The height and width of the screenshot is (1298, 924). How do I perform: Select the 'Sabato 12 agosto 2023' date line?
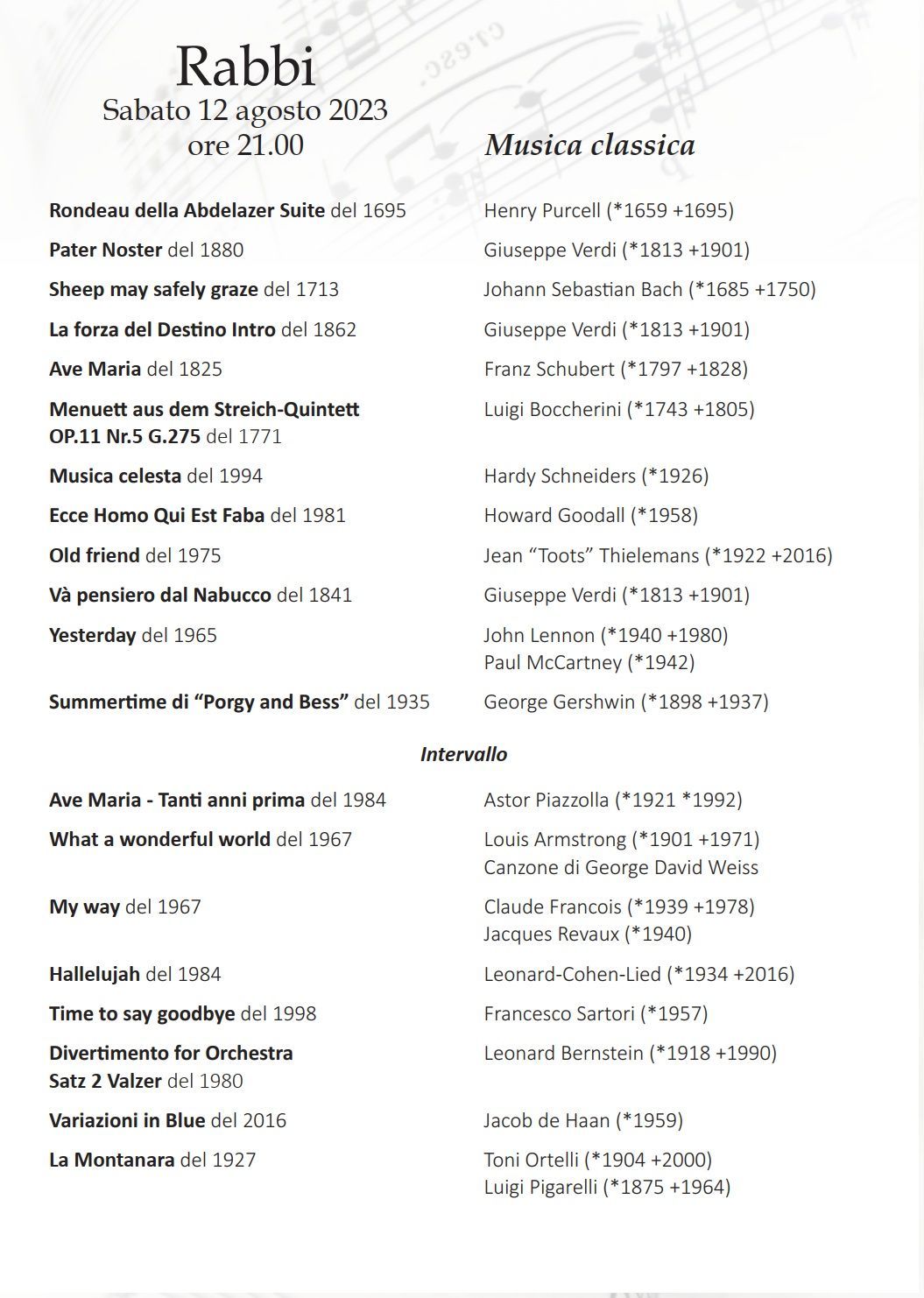244,110
